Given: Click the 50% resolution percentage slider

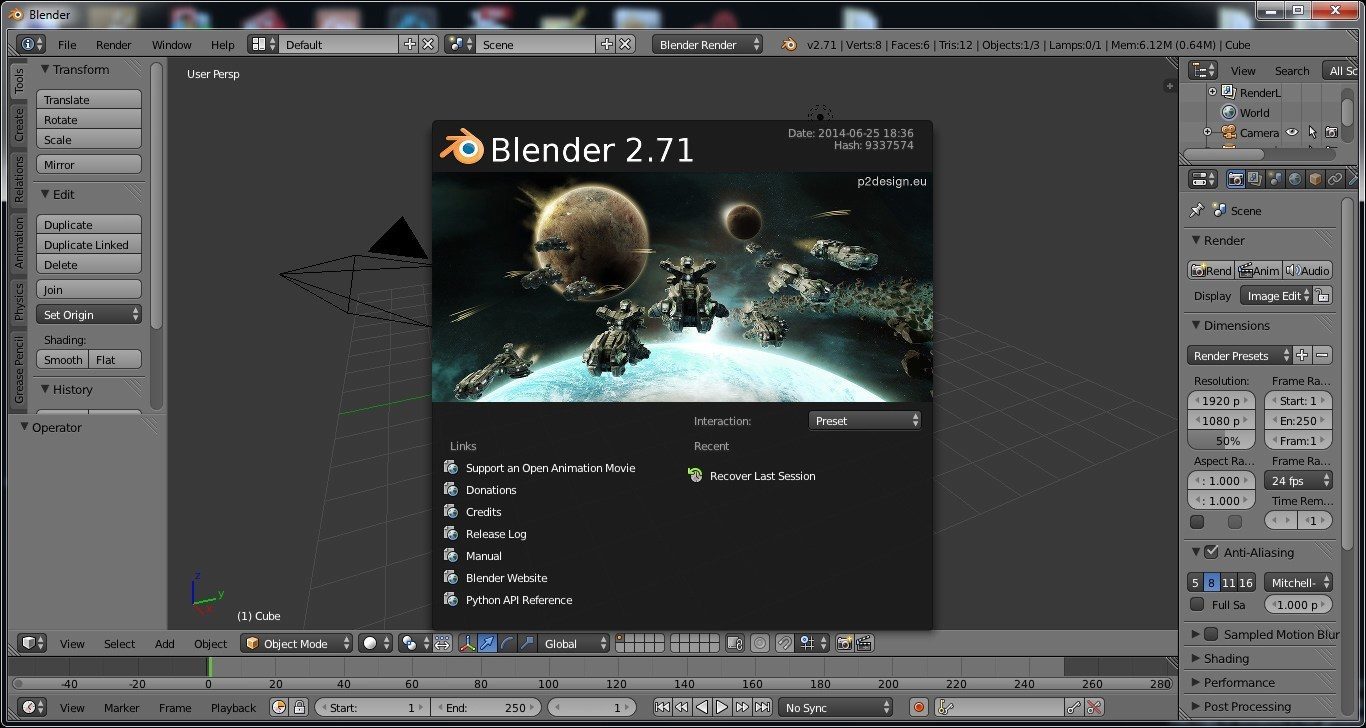Looking at the screenshot, I should pyautogui.click(x=1221, y=441).
